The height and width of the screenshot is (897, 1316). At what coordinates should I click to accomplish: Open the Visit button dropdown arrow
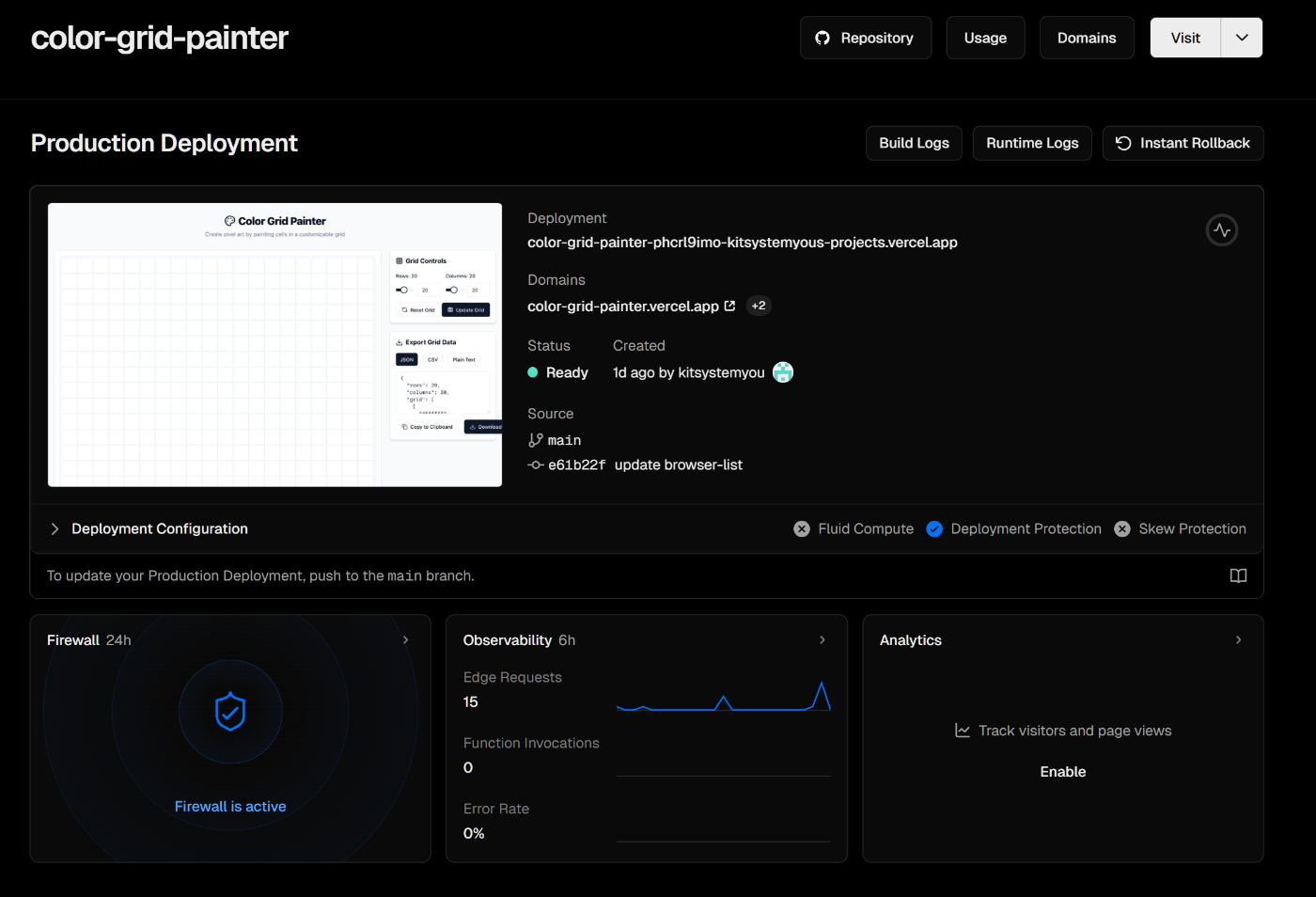coord(1242,38)
